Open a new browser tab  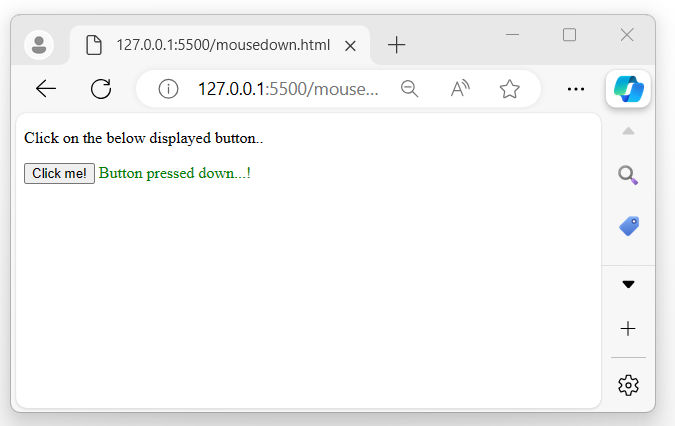click(397, 45)
